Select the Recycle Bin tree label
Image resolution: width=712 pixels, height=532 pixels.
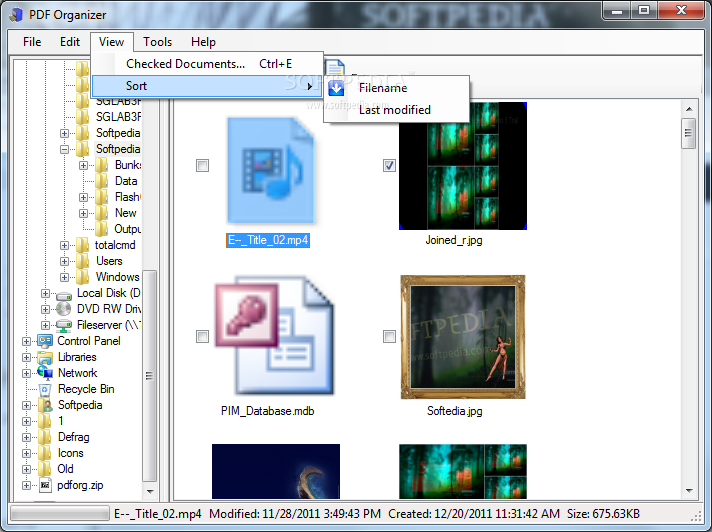click(86, 389)
